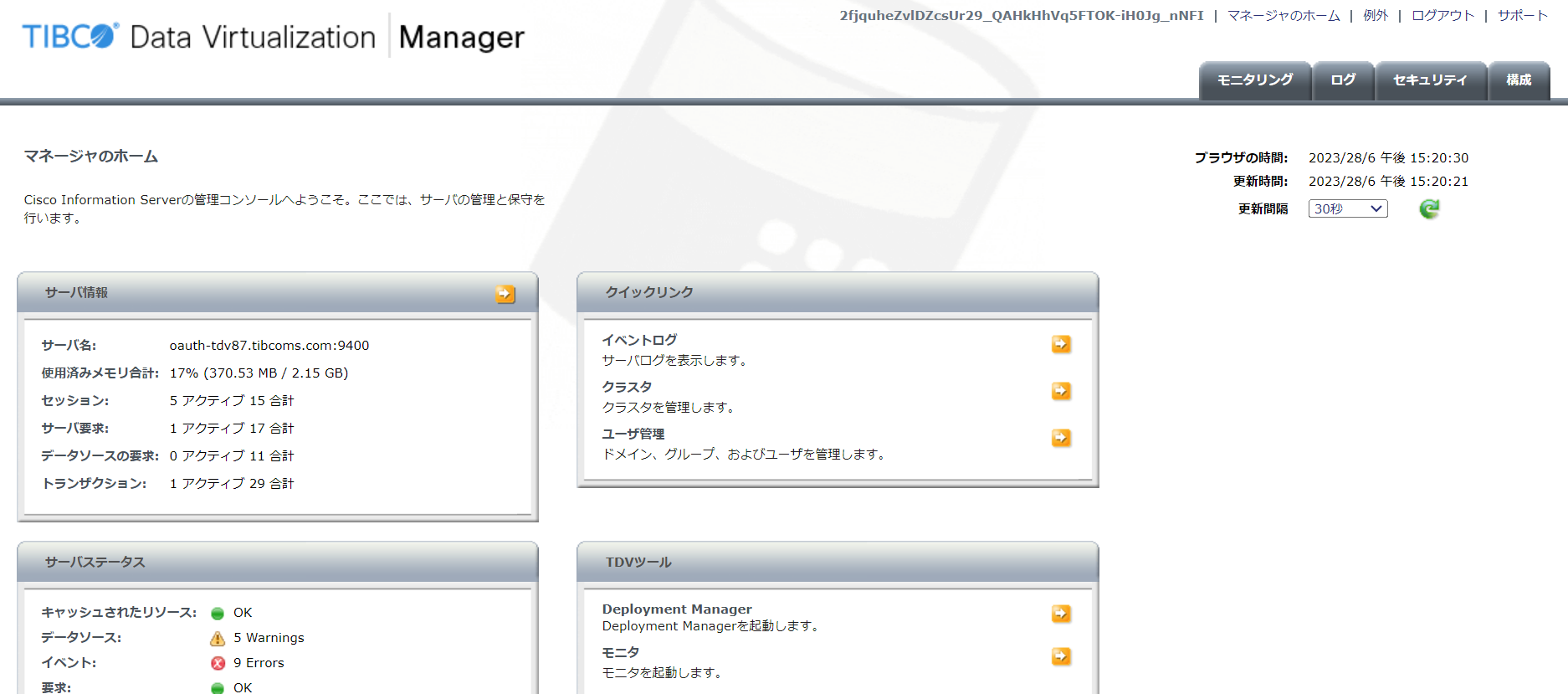
Task: Launch Deployment Manager arrow icon
Action: pos(1061,614)
